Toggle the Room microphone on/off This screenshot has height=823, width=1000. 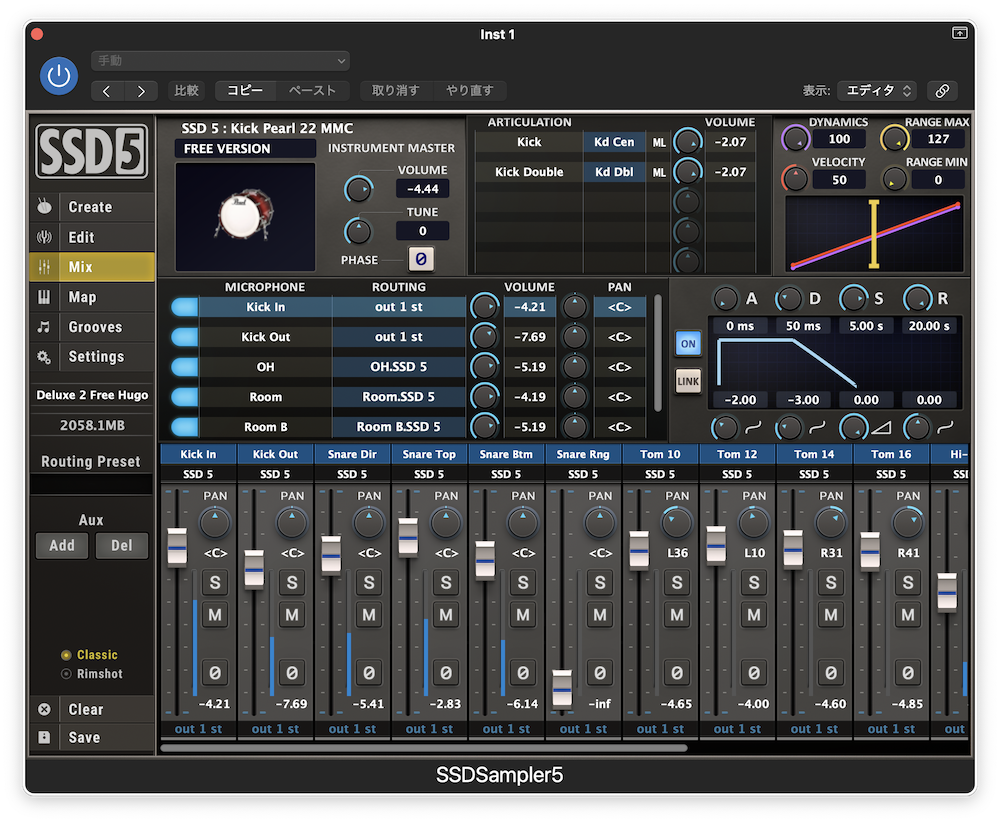tap(185, 397)
